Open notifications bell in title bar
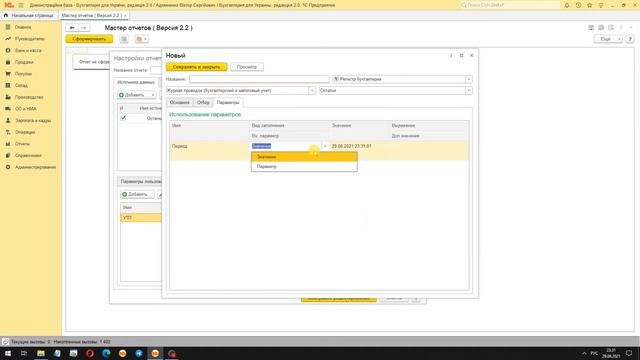The image size is (640, 360). pos(567,5)
